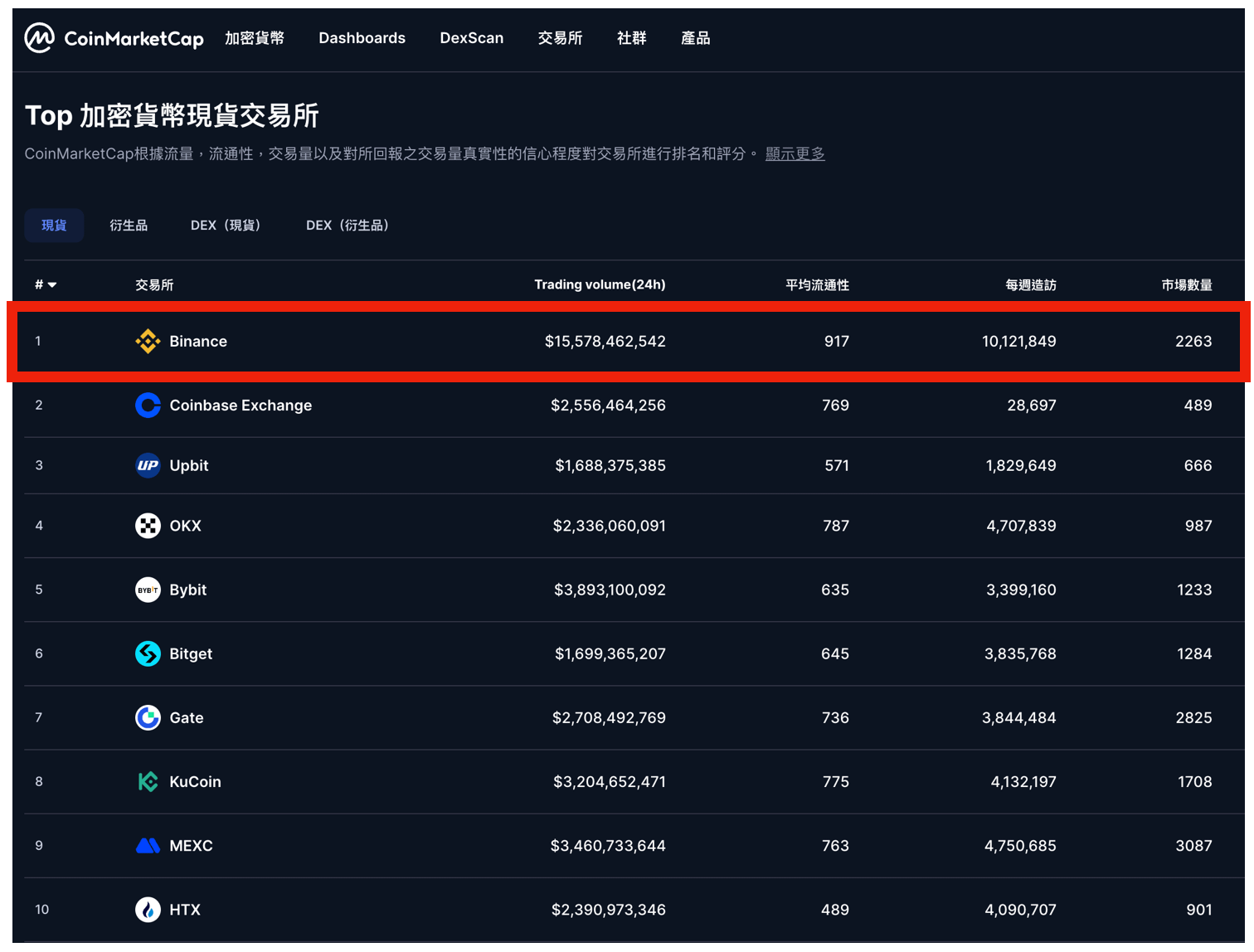Click the Bitget logo icon
Viewport: 1254px width, 952px height.
coord(148,653)
